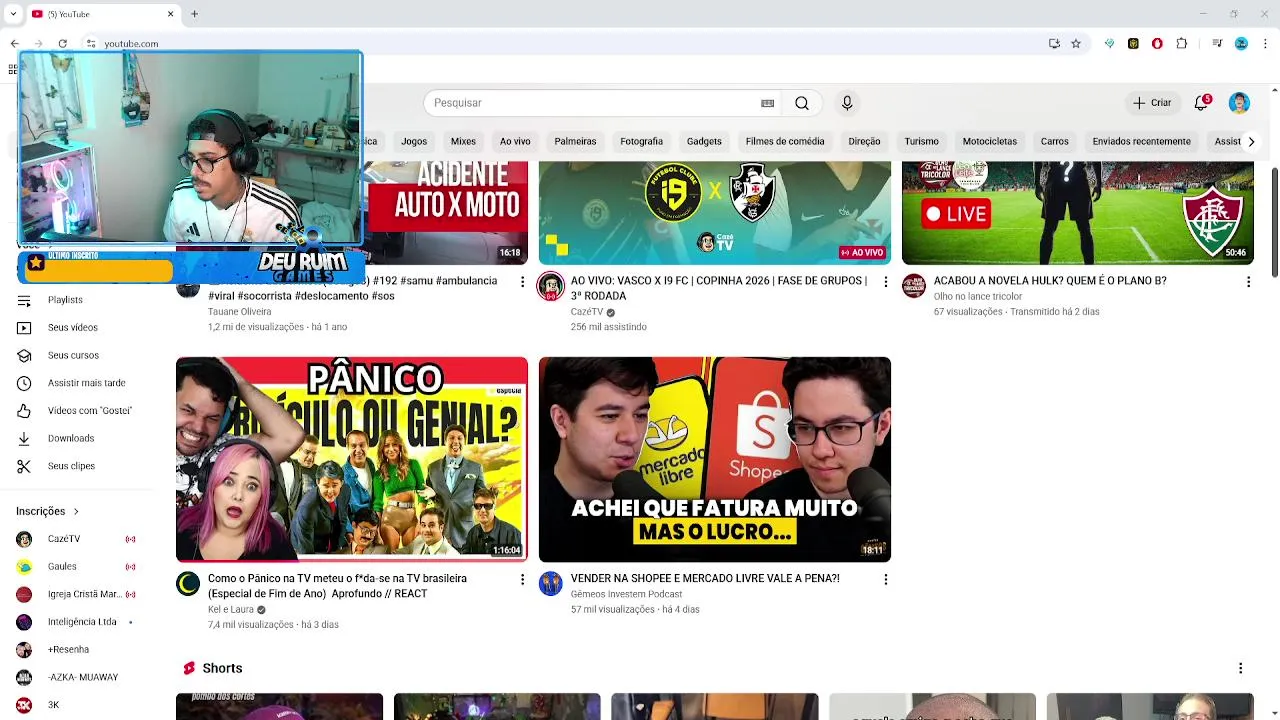Select the Motocicletas filter chip
This screenshot has height=720, width=1280.
(990, 142)
